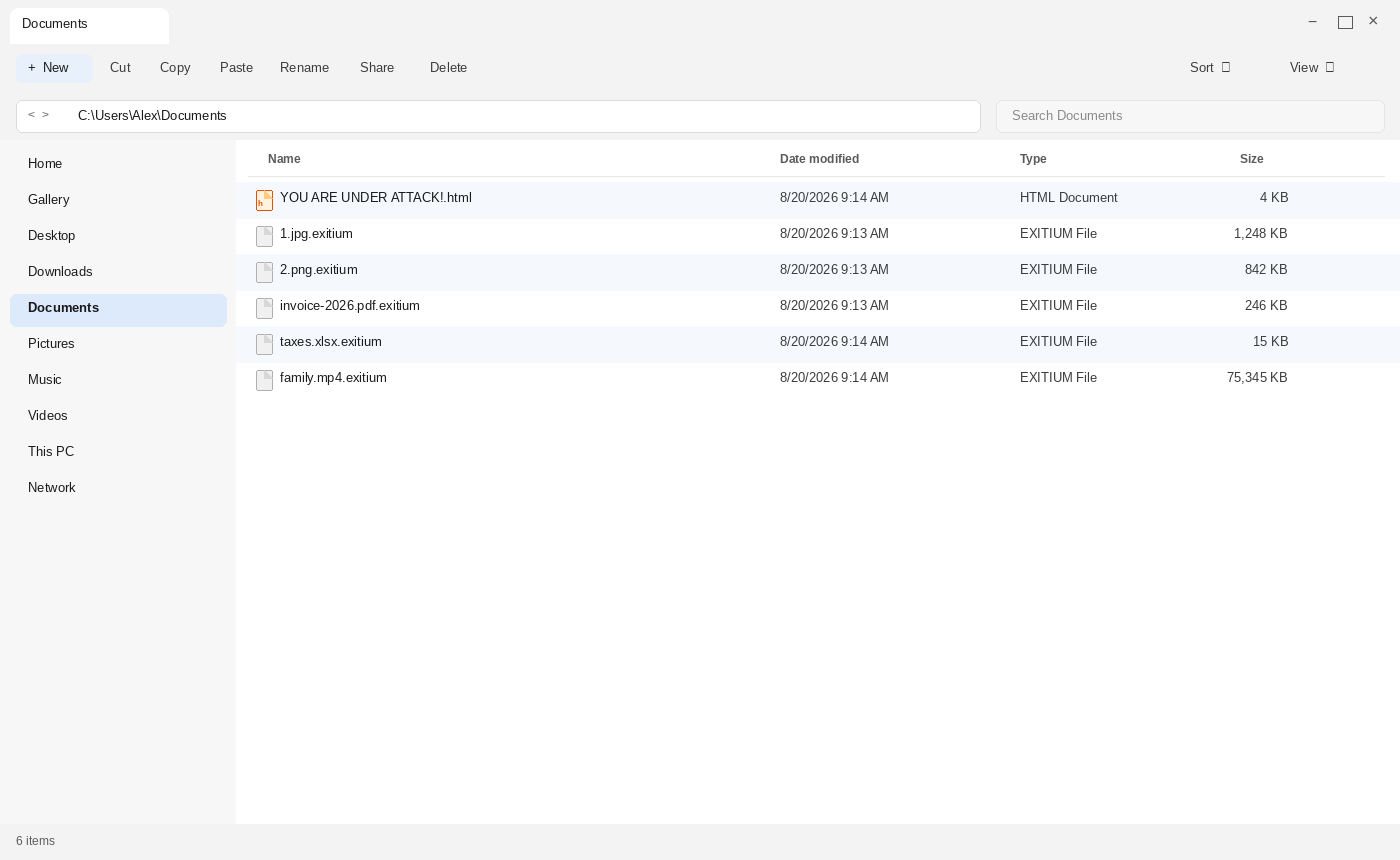Screen dimensions: 1400x860
Task: Click the 842 KB size value
Action: (1266, 270)
